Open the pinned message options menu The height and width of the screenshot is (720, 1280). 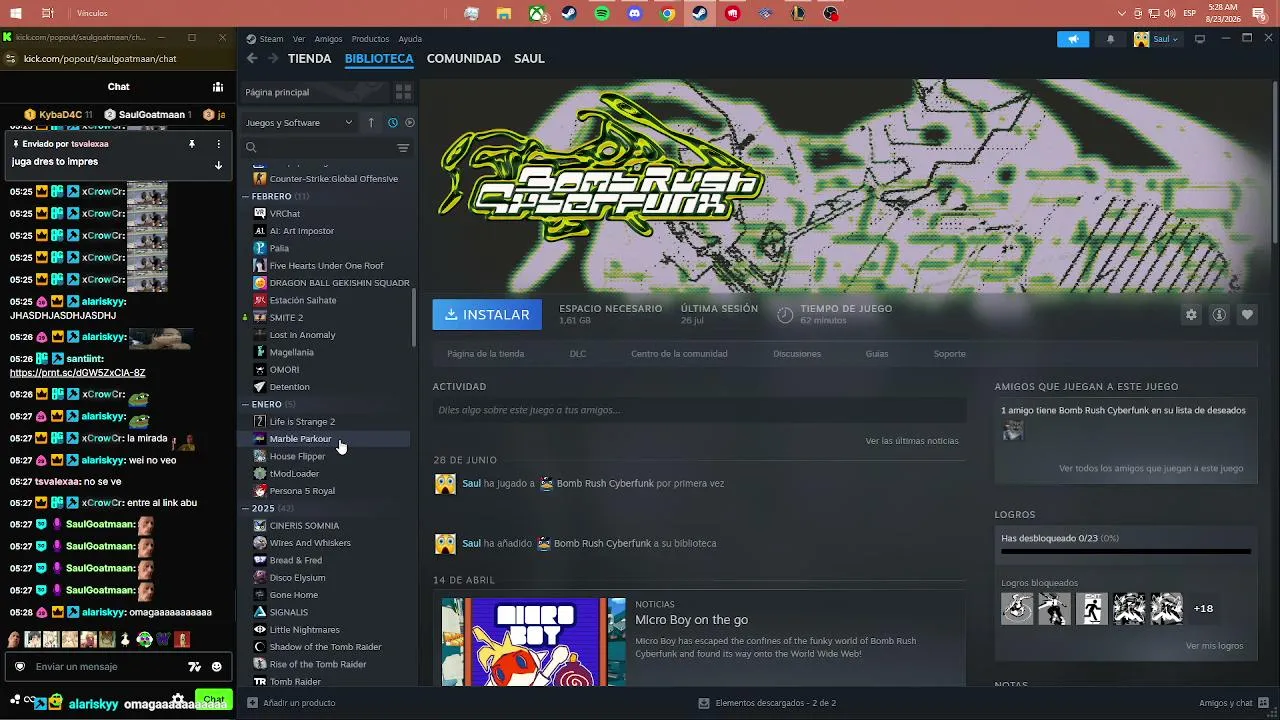(218, 144)
